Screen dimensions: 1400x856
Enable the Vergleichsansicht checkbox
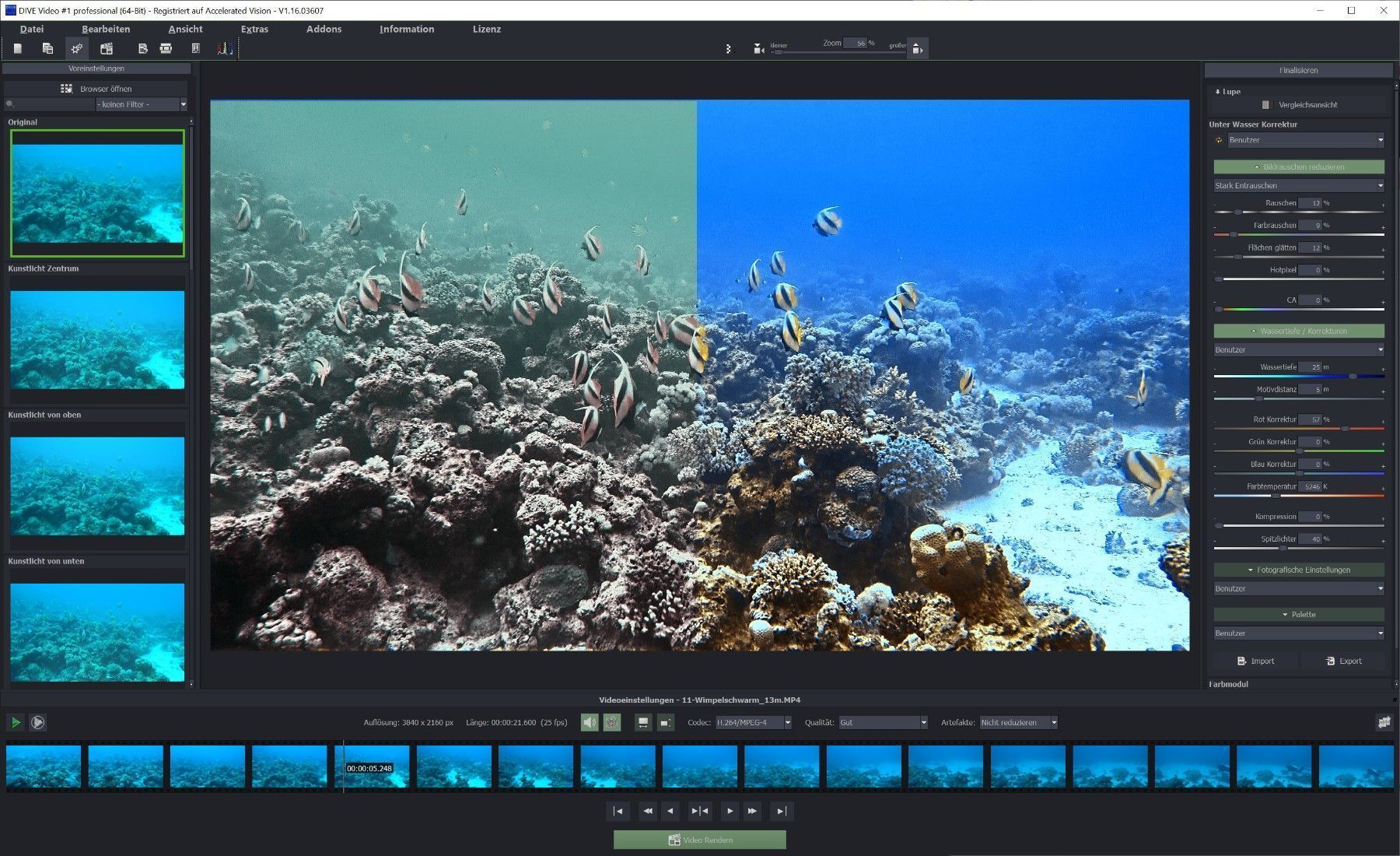click(x=1265, y=104)
